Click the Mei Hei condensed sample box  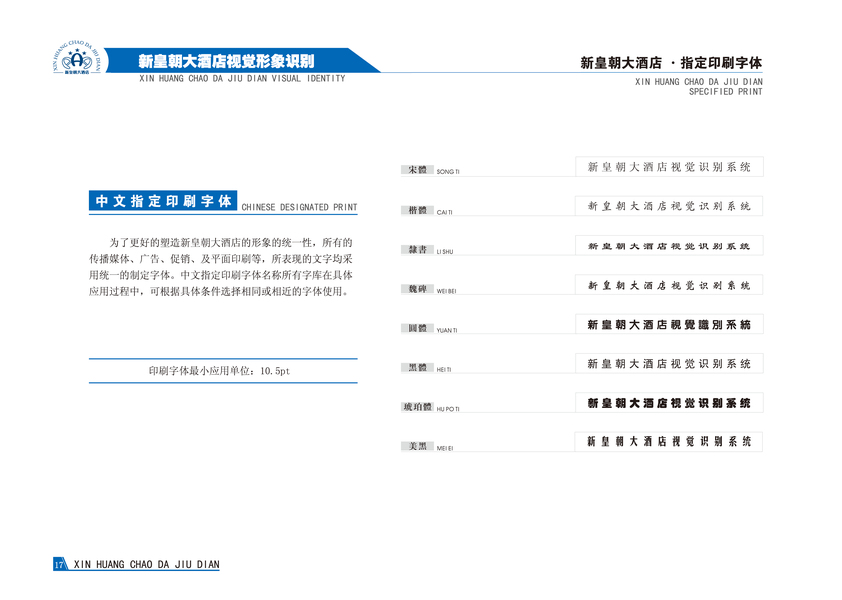coord(669,442)
